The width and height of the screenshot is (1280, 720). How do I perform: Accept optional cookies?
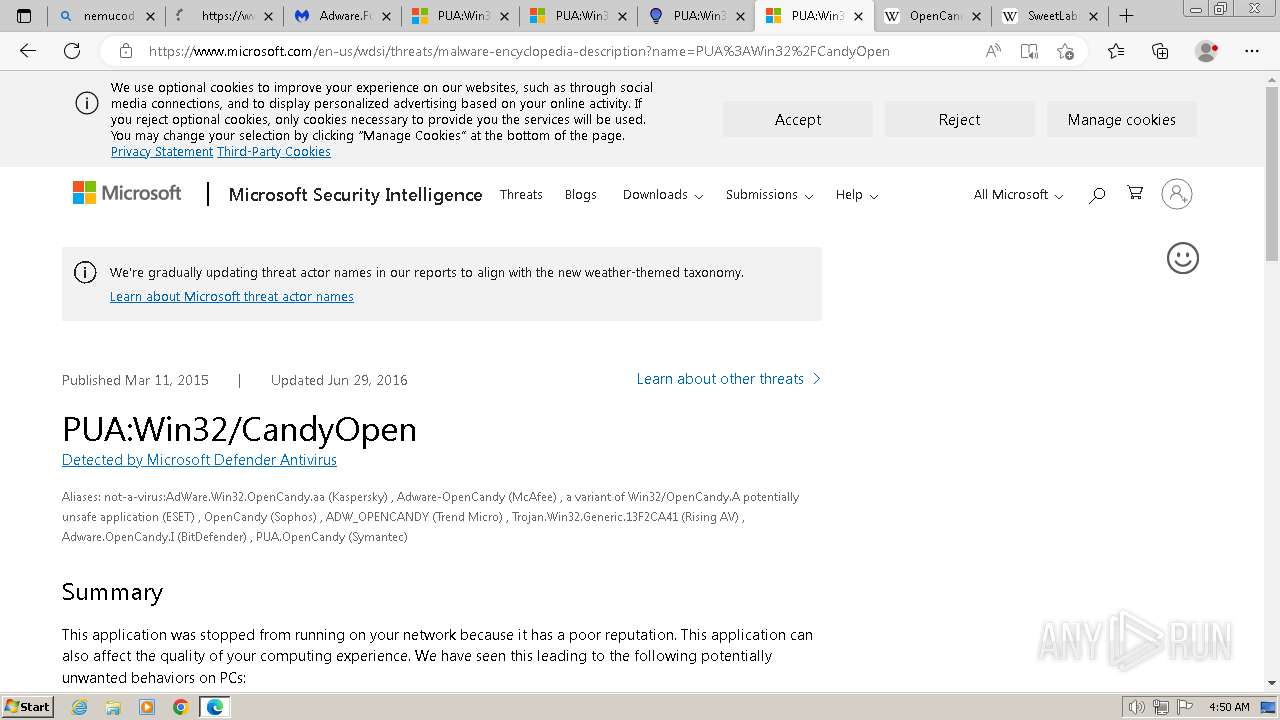(x=798, y=119)
